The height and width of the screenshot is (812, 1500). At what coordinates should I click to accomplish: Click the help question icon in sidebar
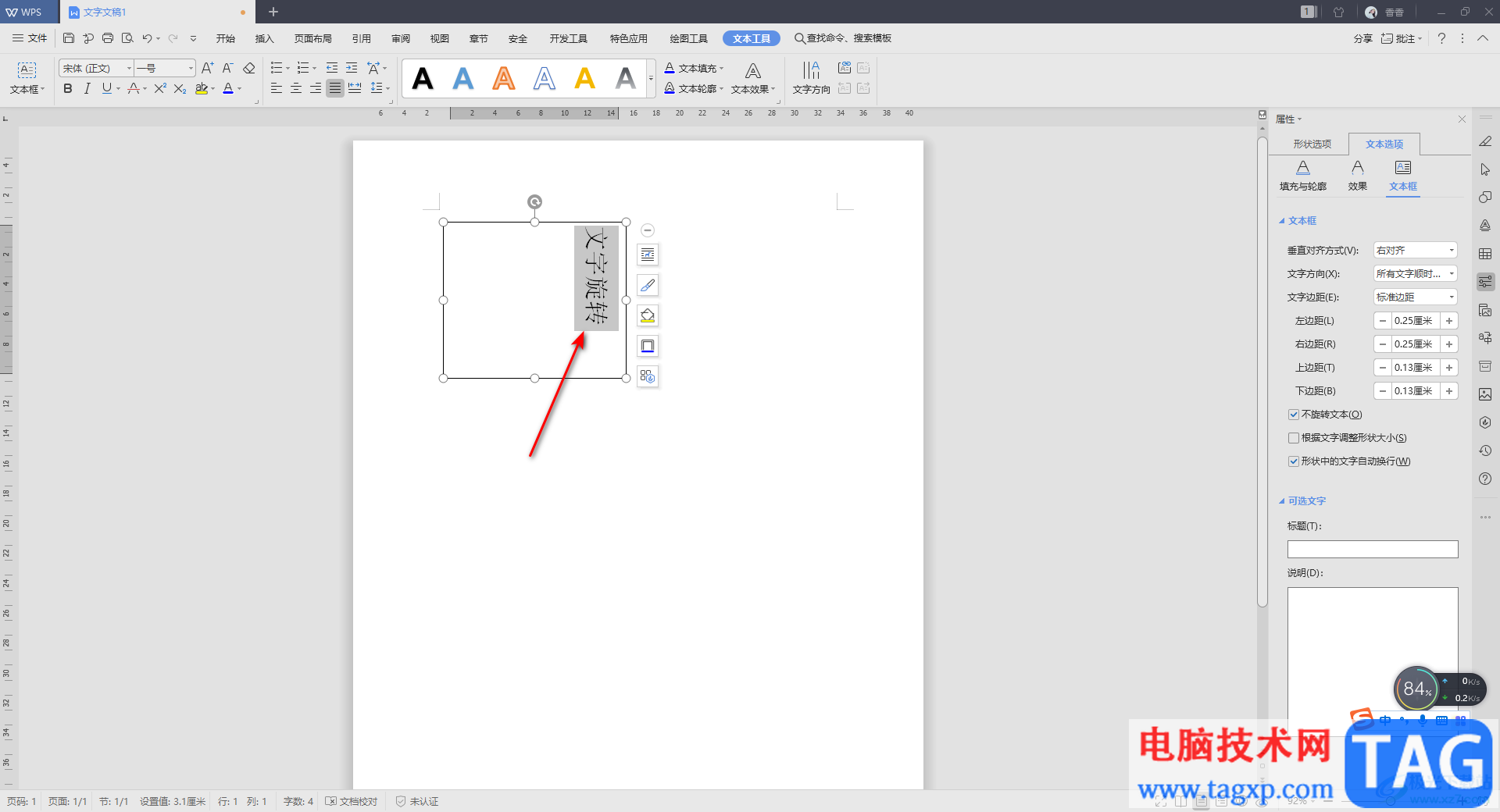click(x=1485, y=479)
